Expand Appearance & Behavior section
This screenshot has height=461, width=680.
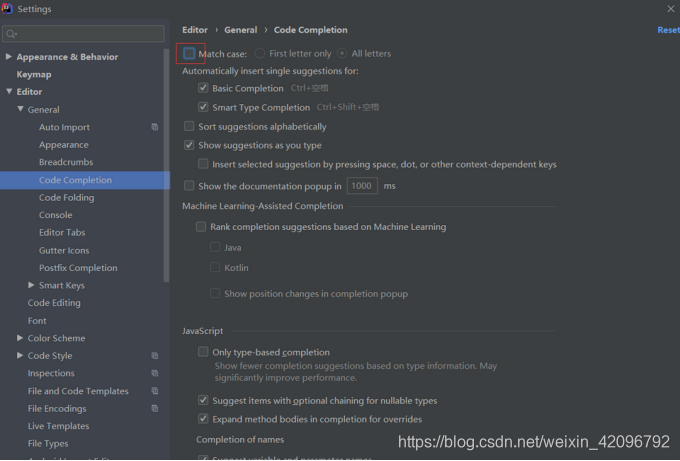click(x=8, y=56)
